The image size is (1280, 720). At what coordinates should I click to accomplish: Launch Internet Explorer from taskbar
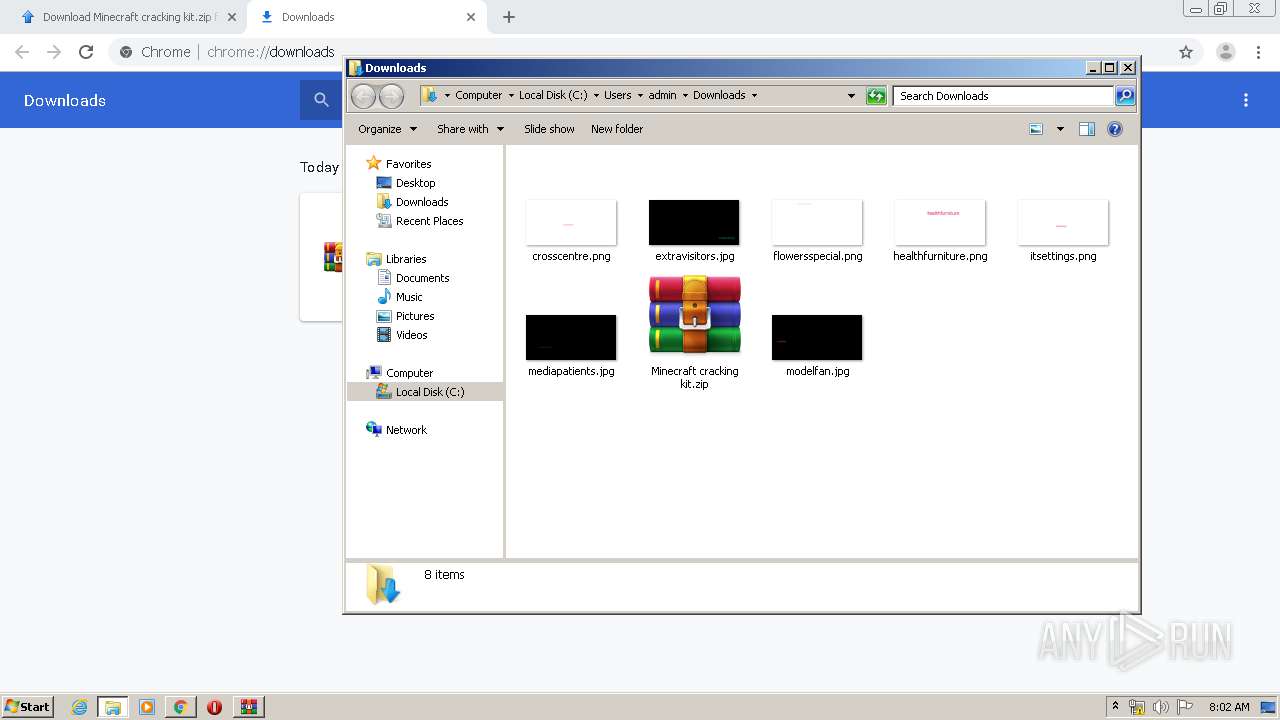pos(80,707)
